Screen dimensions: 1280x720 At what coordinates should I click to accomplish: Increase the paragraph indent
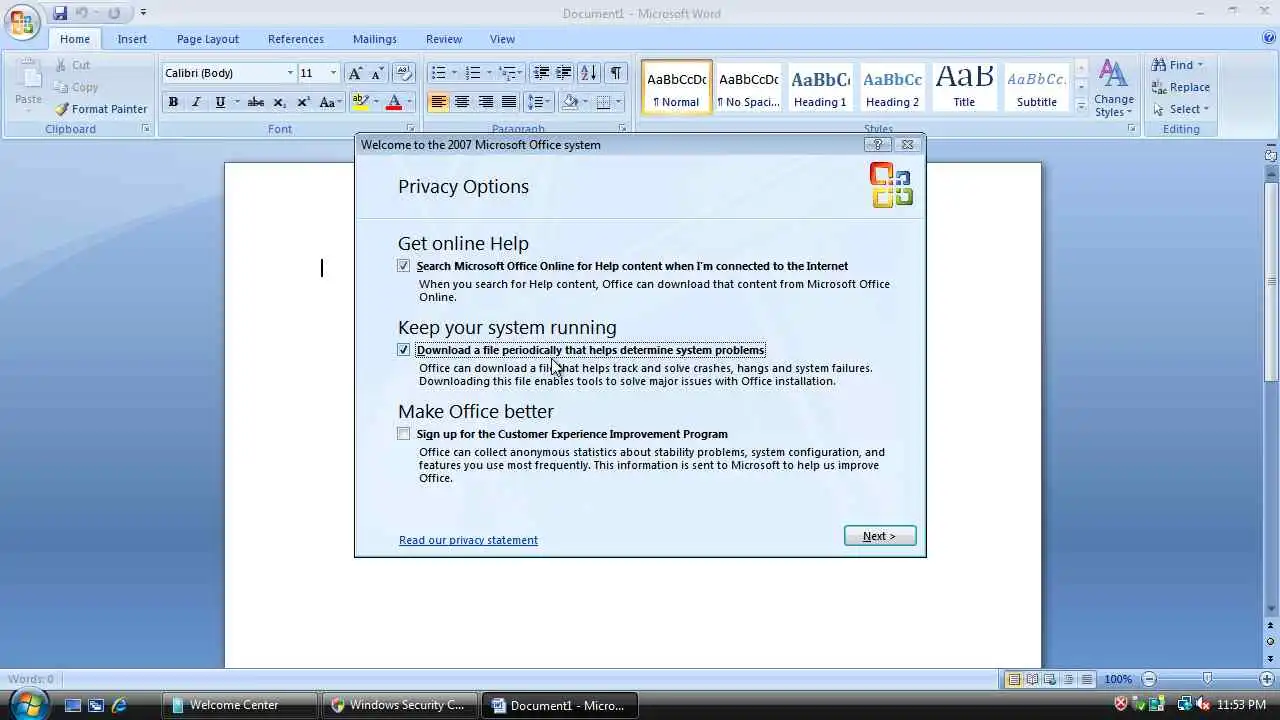click(x=564, y=73)
